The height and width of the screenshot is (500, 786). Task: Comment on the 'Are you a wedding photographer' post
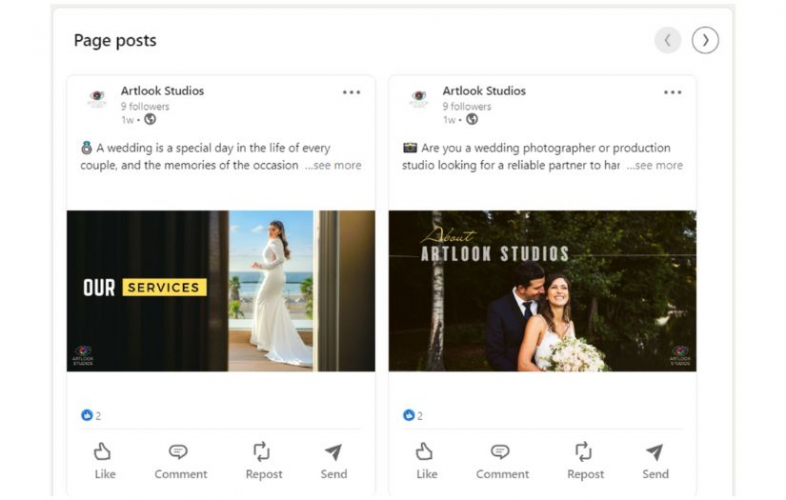502,461
